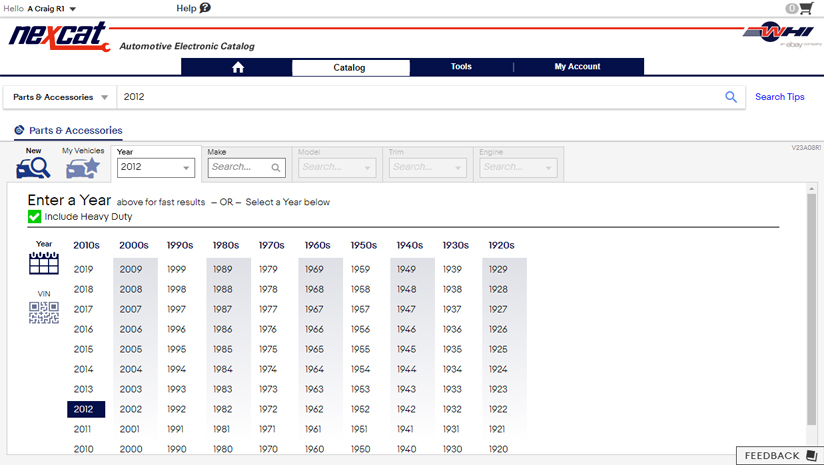
Task: Select year 1976
Action: tap(267, 329)
